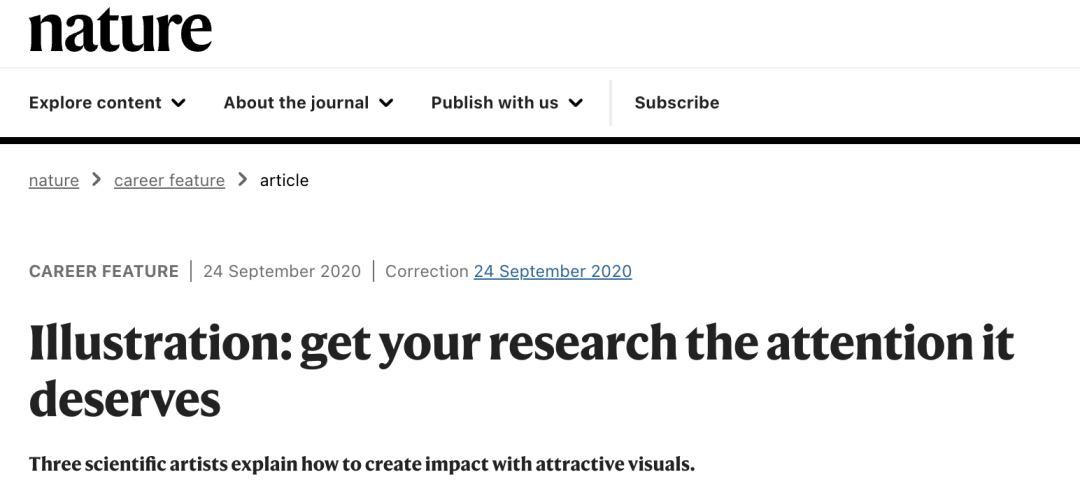The width and height of the screenshot is (1080, 491).
Task: Click the Nature logo
Action: point(120,29)
